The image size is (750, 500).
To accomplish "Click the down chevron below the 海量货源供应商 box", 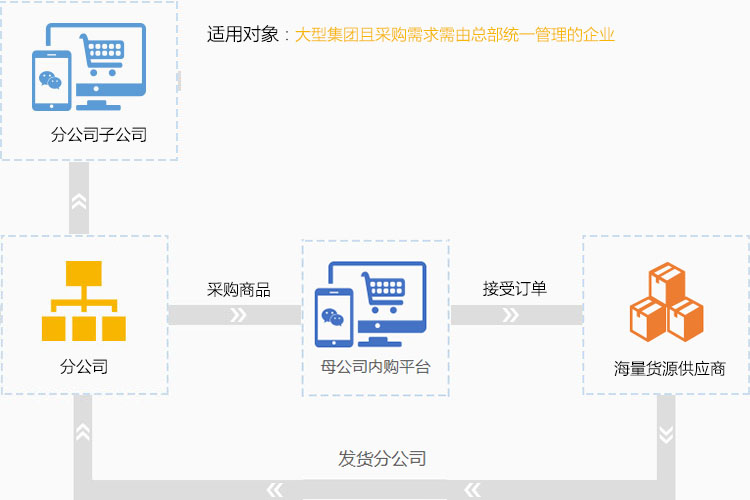I will 665,433.
